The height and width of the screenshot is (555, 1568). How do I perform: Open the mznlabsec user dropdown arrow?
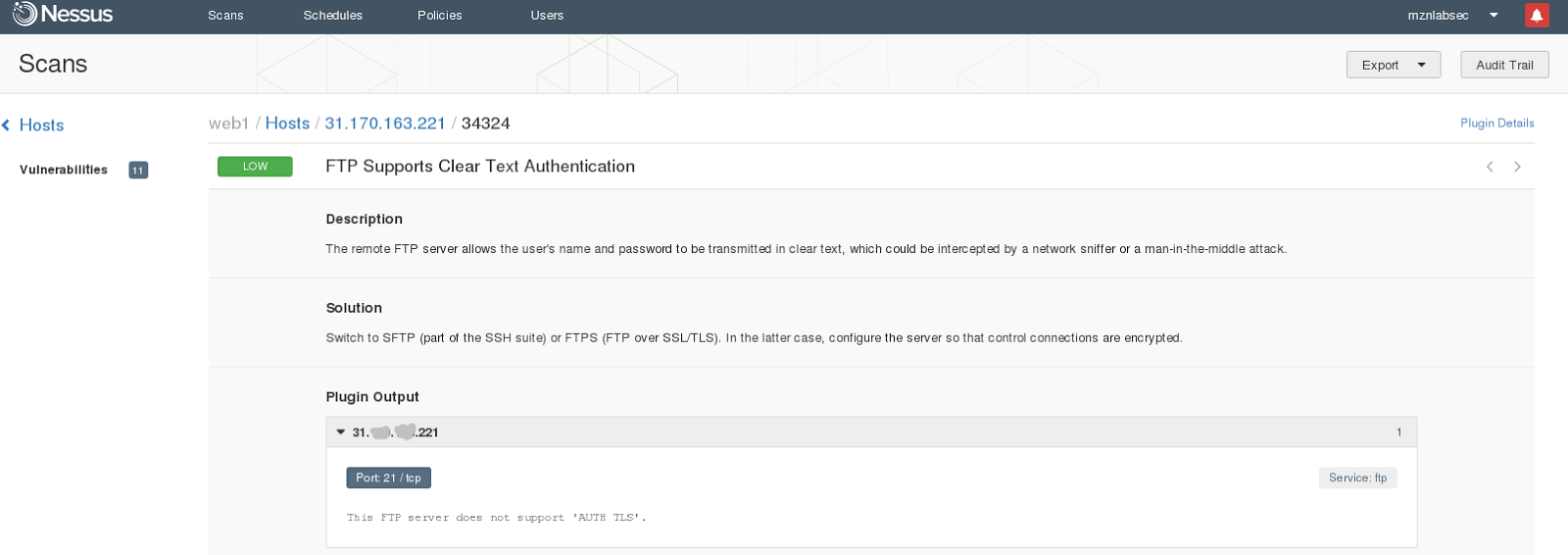(1494, 15)
